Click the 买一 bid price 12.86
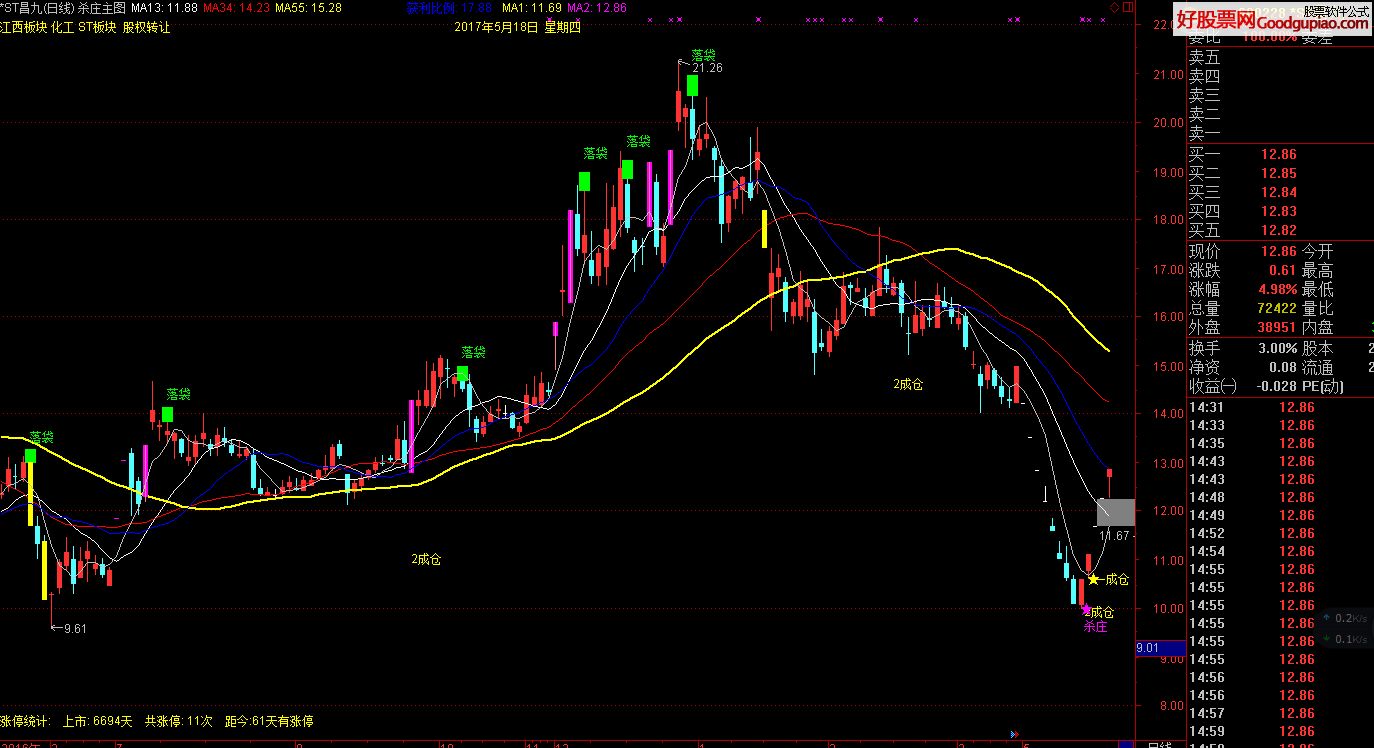The width and height of the screenshot is (1374, 748). tap(1279, 154)
